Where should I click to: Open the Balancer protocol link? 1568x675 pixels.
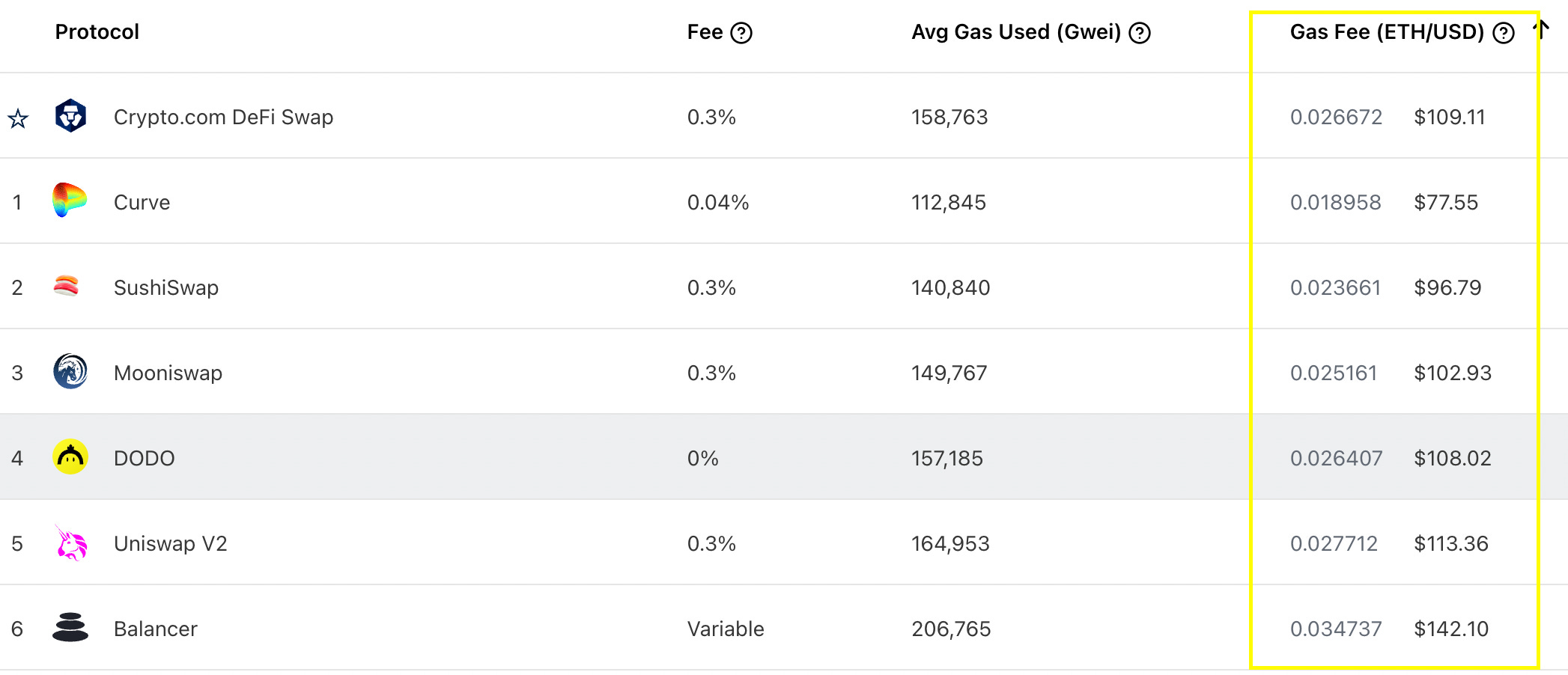point(156,629)
